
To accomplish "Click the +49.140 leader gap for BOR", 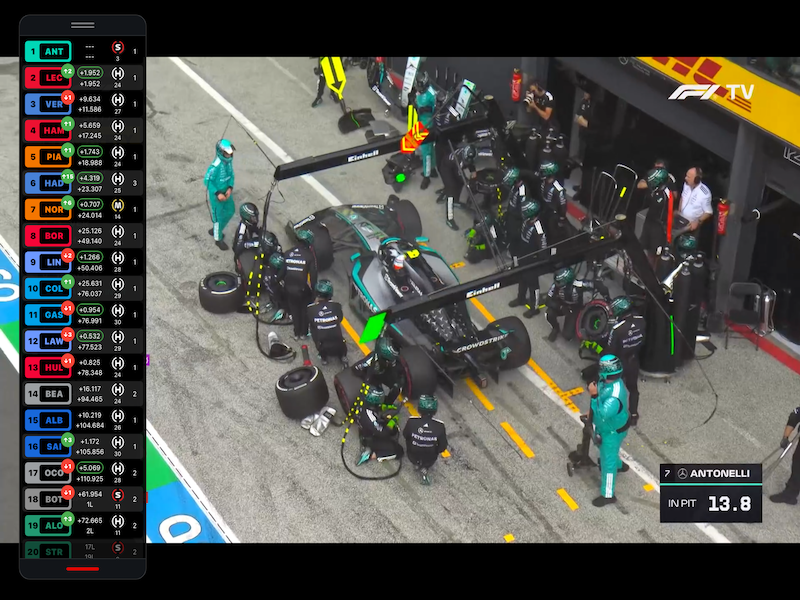I will pyautogui.click(x=89, y=241).
